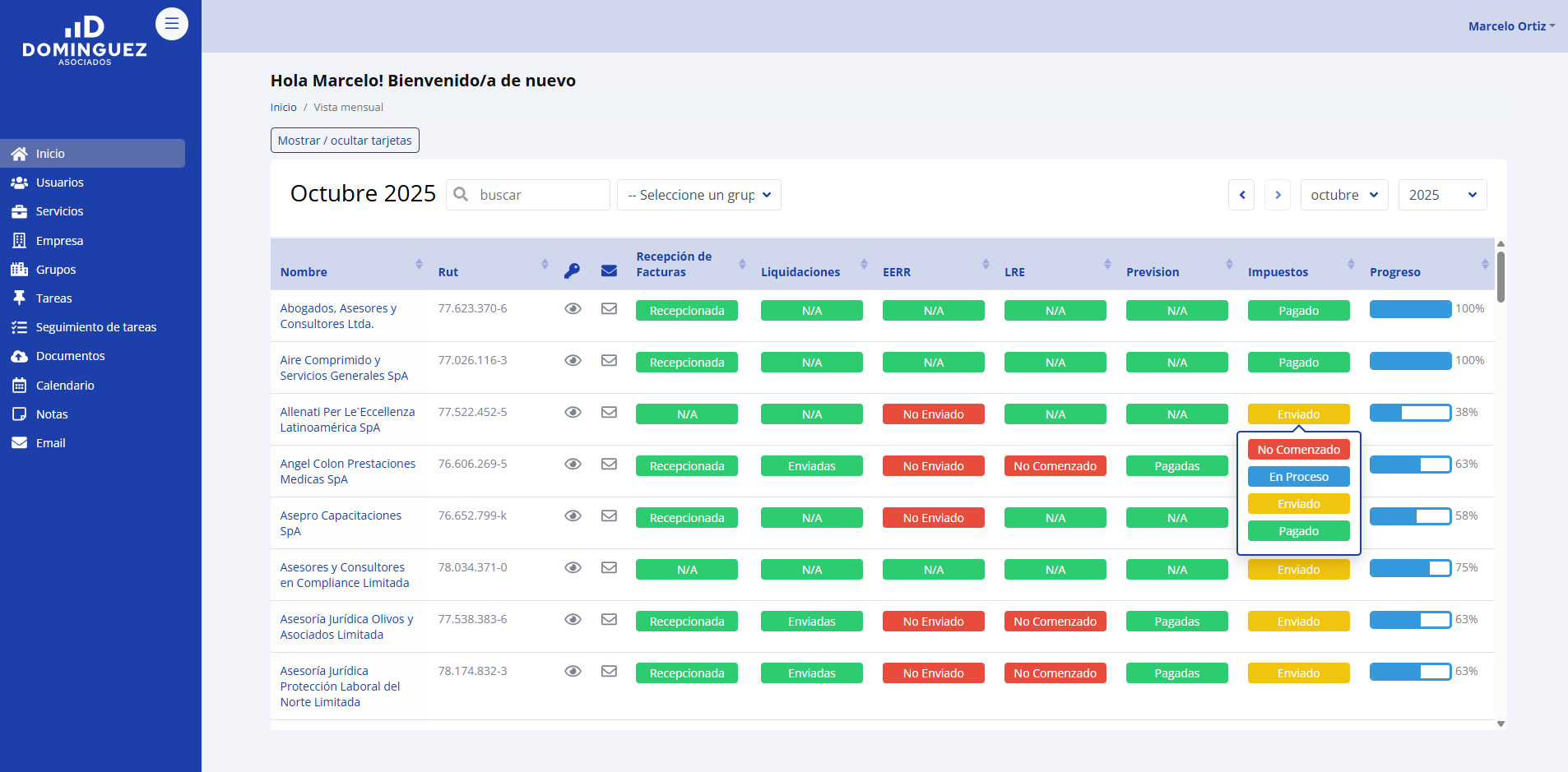Advance to next month with right chevron

click(x=1278, y=195)
